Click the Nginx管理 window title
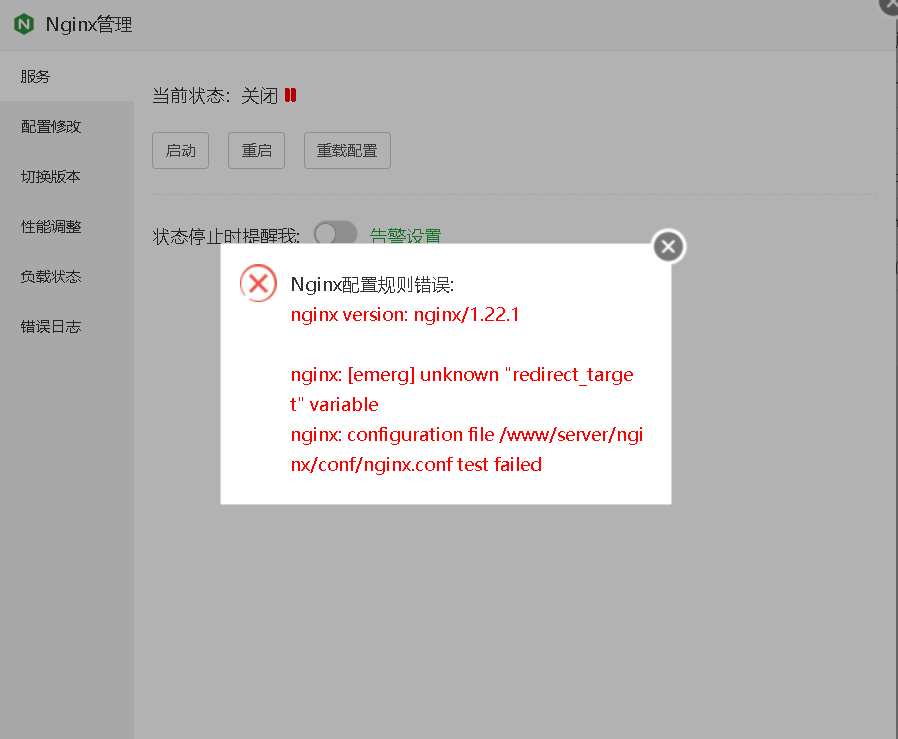This screenshot has height=739, width=898. [x=89, y=25]
